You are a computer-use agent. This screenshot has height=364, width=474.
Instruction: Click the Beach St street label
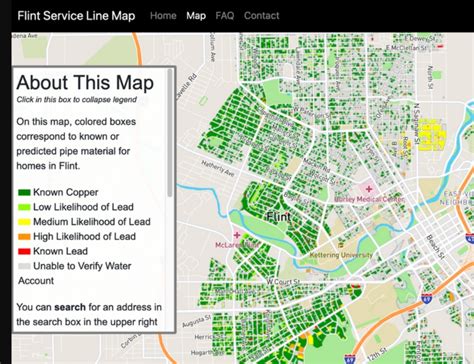435,247
